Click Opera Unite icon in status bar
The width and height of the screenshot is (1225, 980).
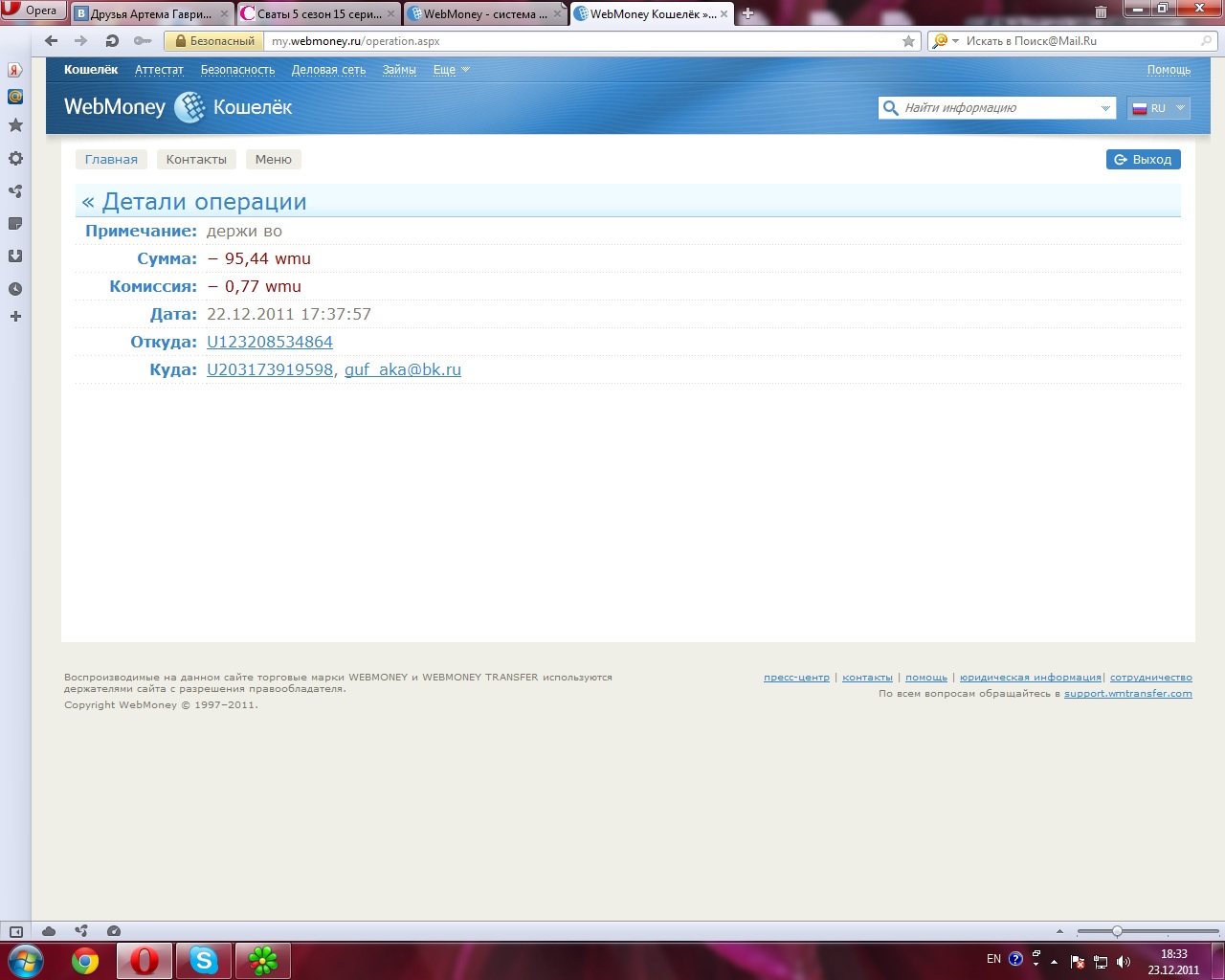(81, 931)
